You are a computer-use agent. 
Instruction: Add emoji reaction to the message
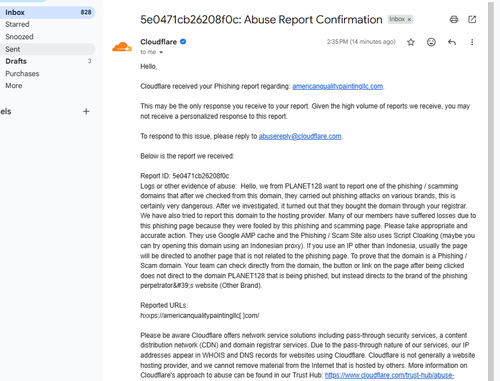pos(431,42)
